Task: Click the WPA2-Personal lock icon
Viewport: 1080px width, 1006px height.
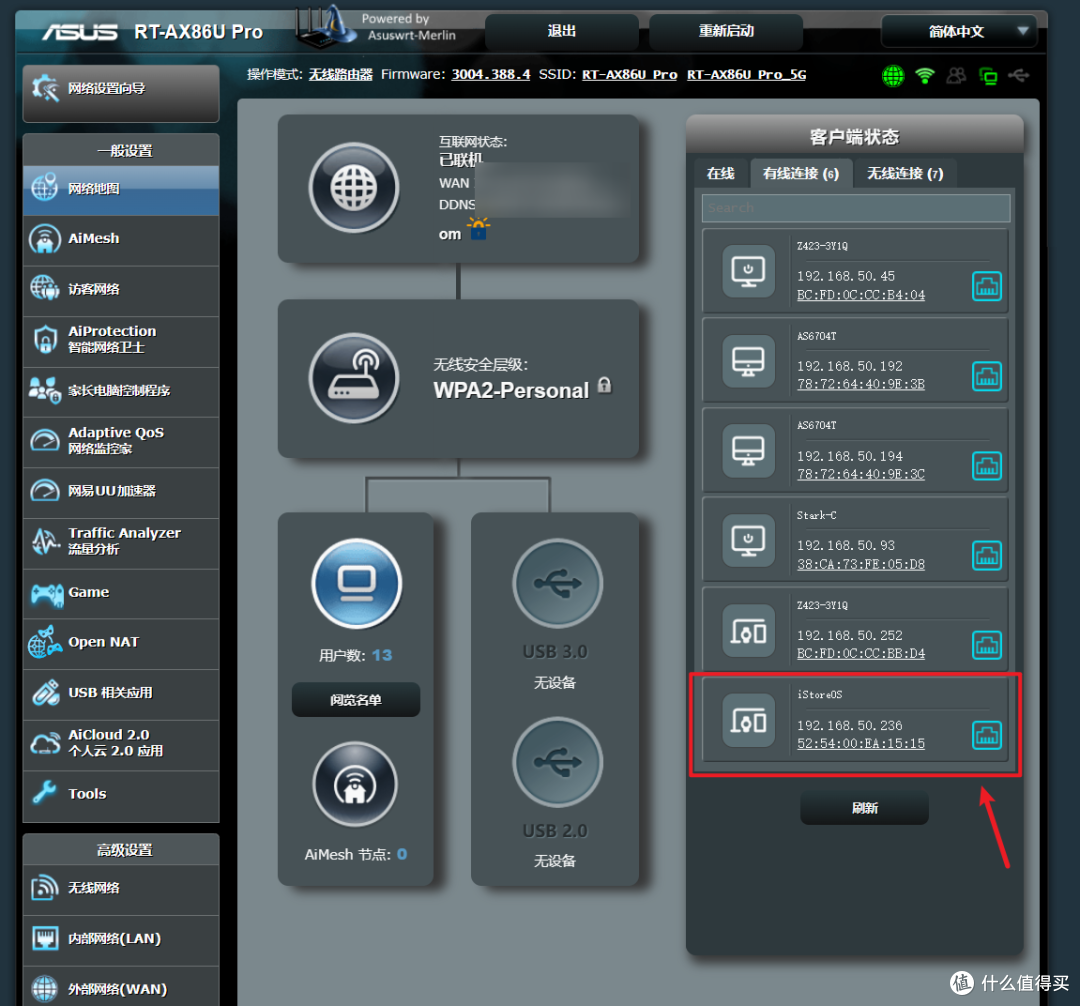Action: pos(604,385)
